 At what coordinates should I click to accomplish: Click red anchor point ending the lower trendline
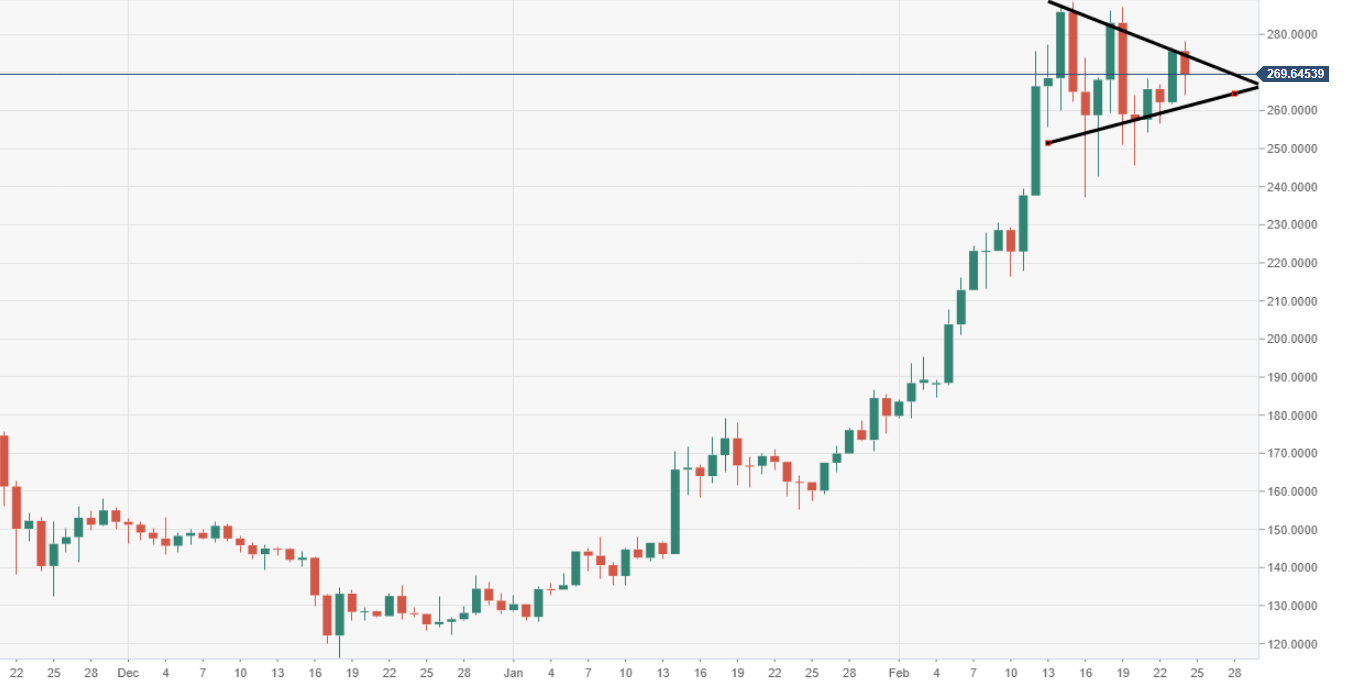tap(1234, 94)
